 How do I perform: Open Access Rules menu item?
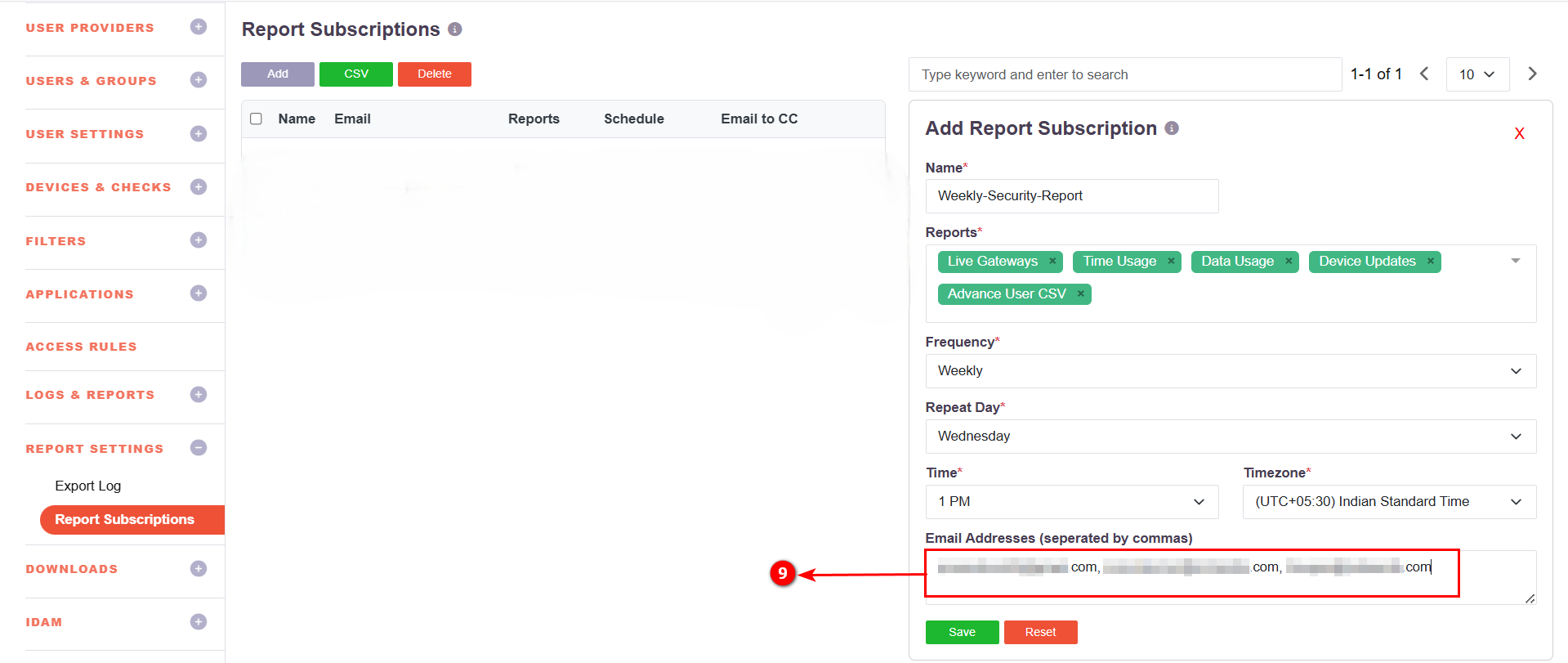pyautogui.click(x=82, y=347)
